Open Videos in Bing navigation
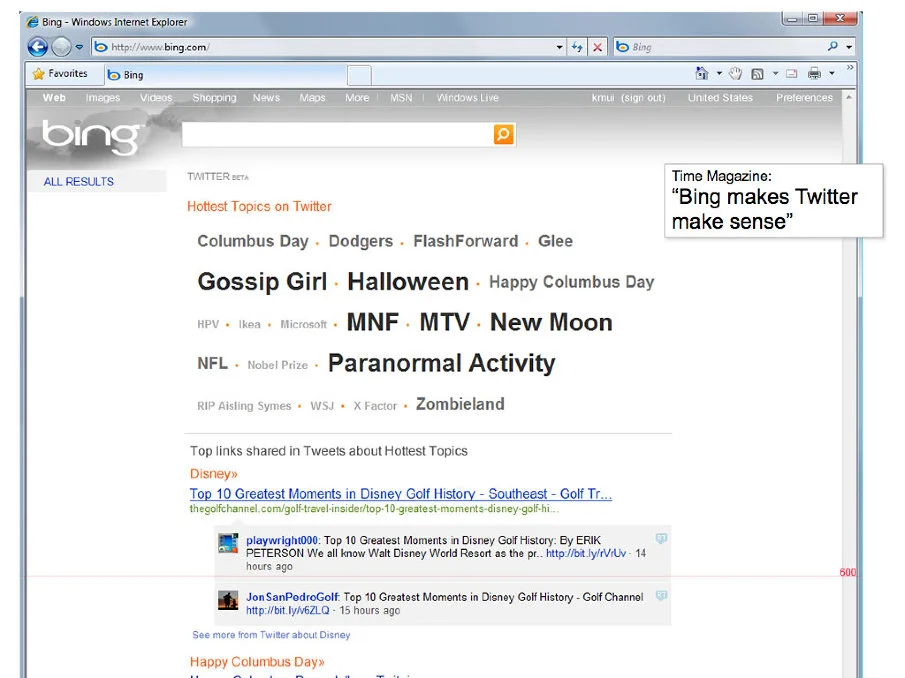The width and height of the screenshot is (905, 678). pos(156,98)
